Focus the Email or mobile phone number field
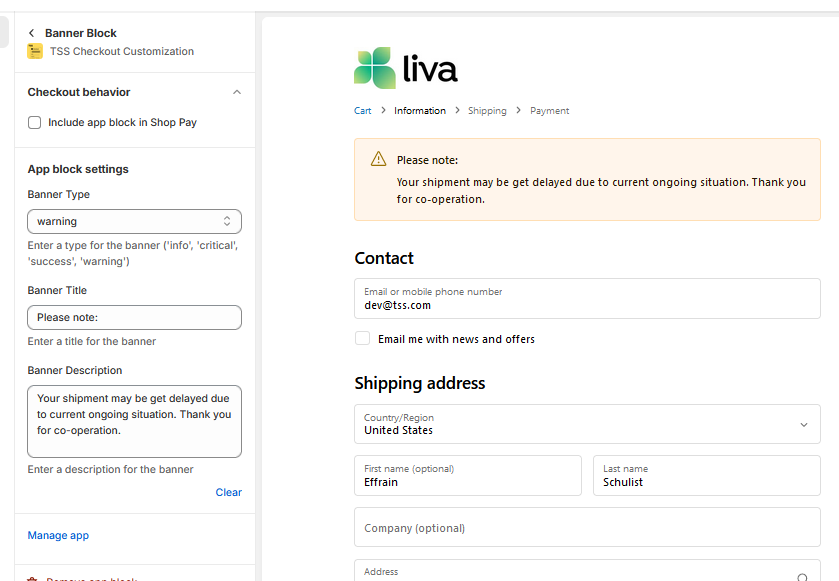This screenshot has width=839, height=581. 587,299
